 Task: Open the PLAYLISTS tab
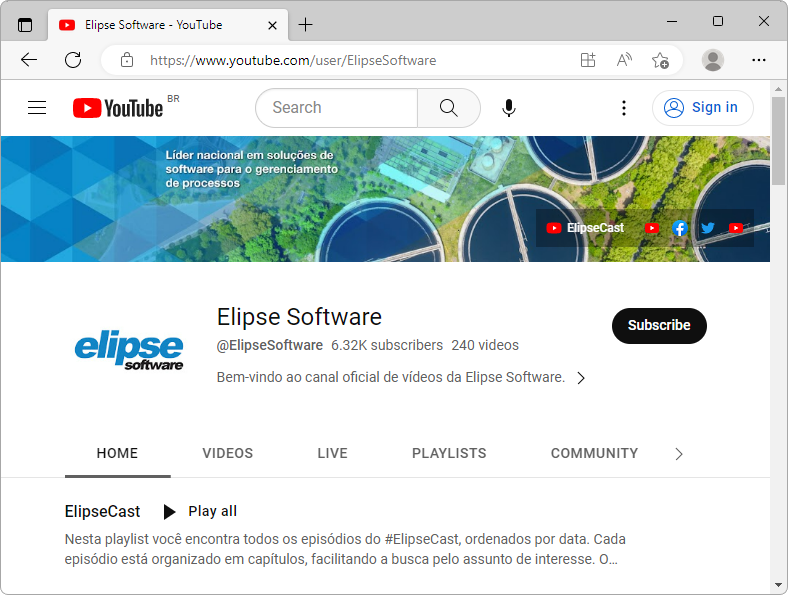449,453
